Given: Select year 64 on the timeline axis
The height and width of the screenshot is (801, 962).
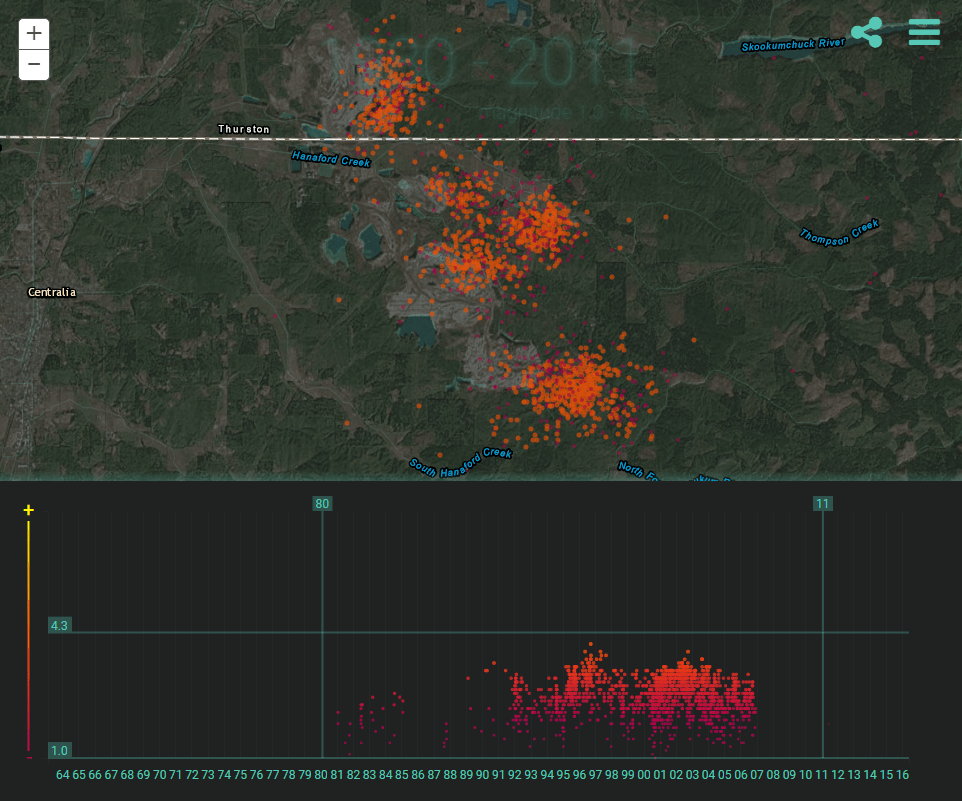Looking at the screenshot, I should click(x=63, y=775).
